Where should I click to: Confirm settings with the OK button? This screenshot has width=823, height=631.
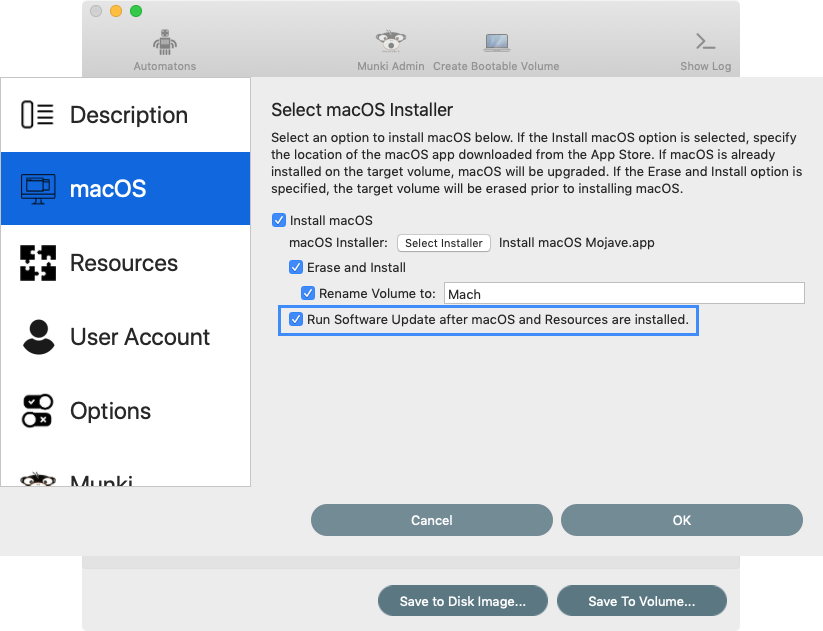pyautogui.click(x=682, y=520)
